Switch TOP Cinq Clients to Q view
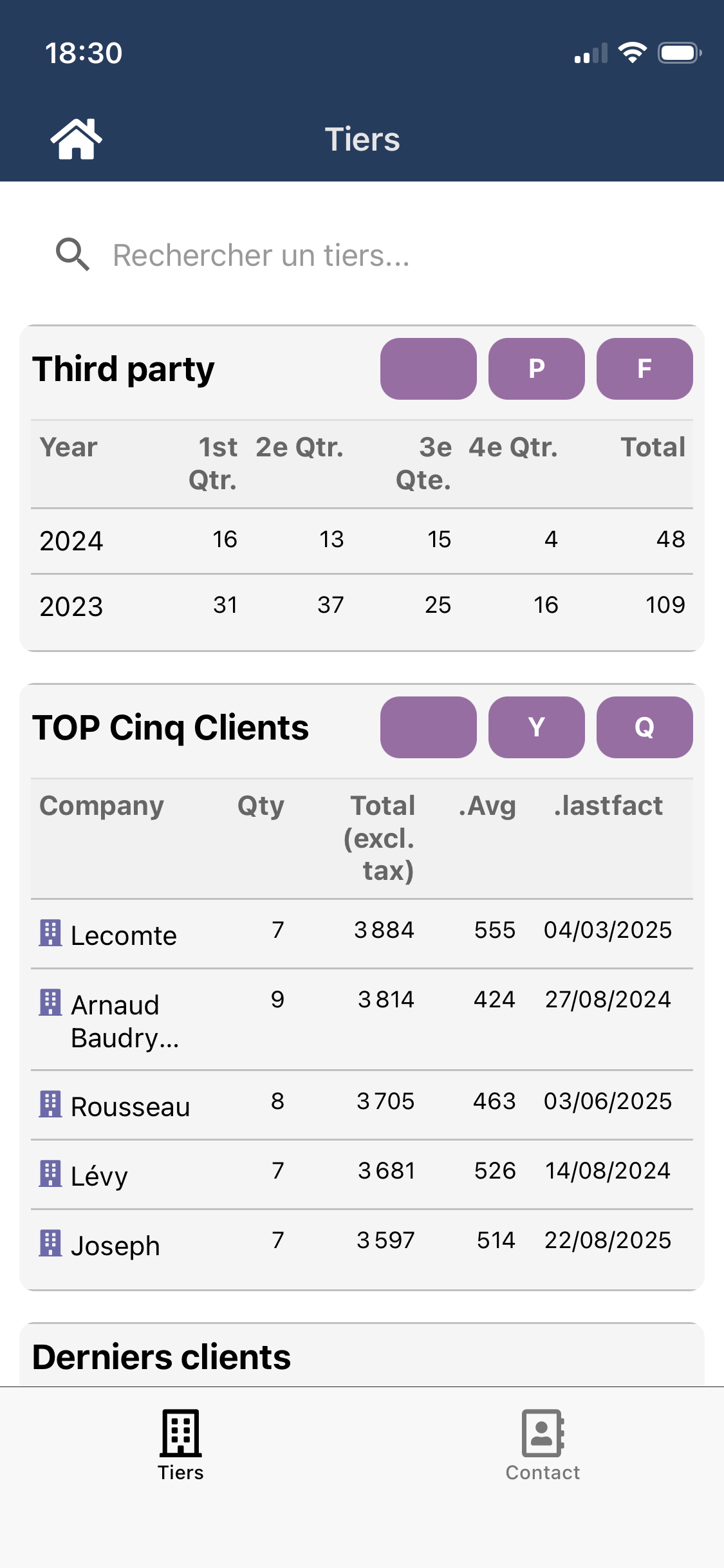This screenshot has height=1568, width=724. tap(644, 727)
